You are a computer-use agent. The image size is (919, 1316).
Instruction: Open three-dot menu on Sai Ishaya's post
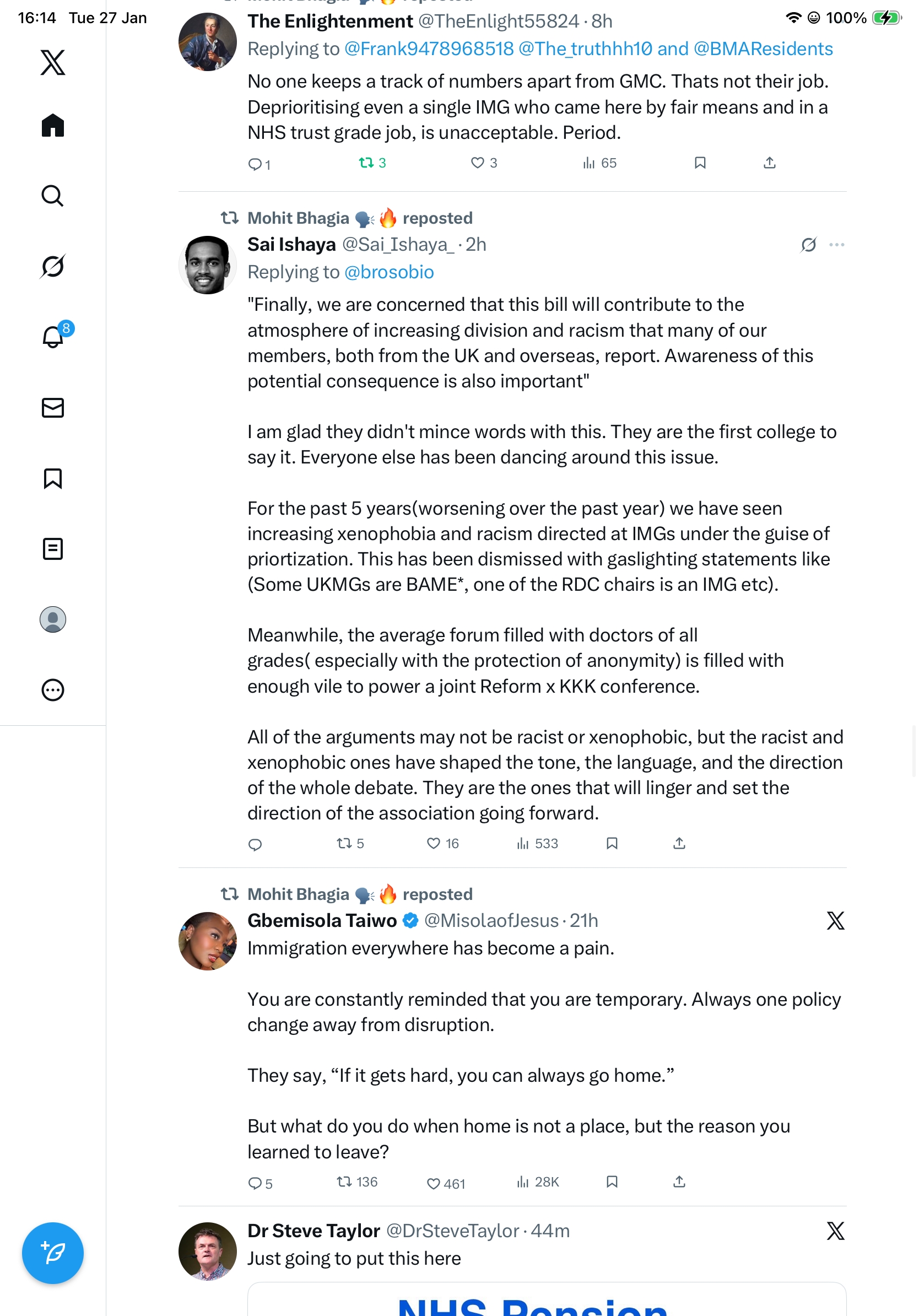click(836, 245)
